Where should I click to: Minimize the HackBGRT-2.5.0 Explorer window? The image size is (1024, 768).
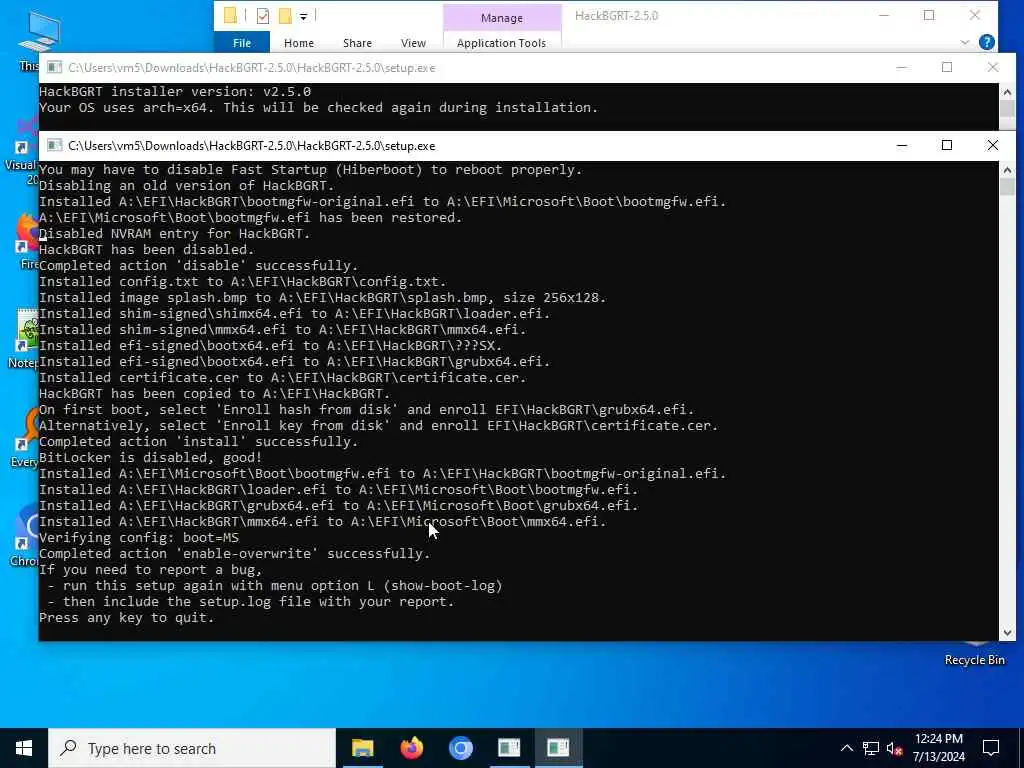coord(884,16)
